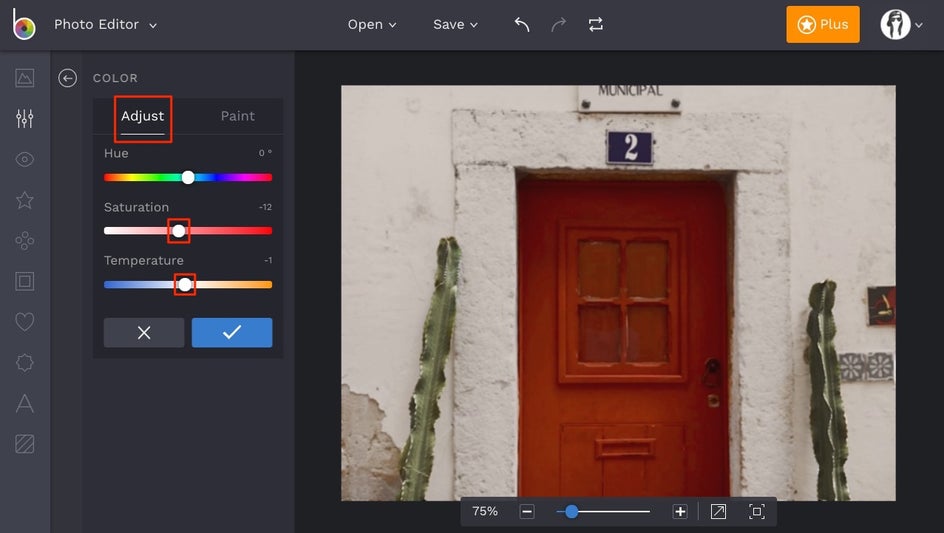This screenshot has width=944, height=533.
Task: Click the Hue slider handle
Action: click(188, 177)
